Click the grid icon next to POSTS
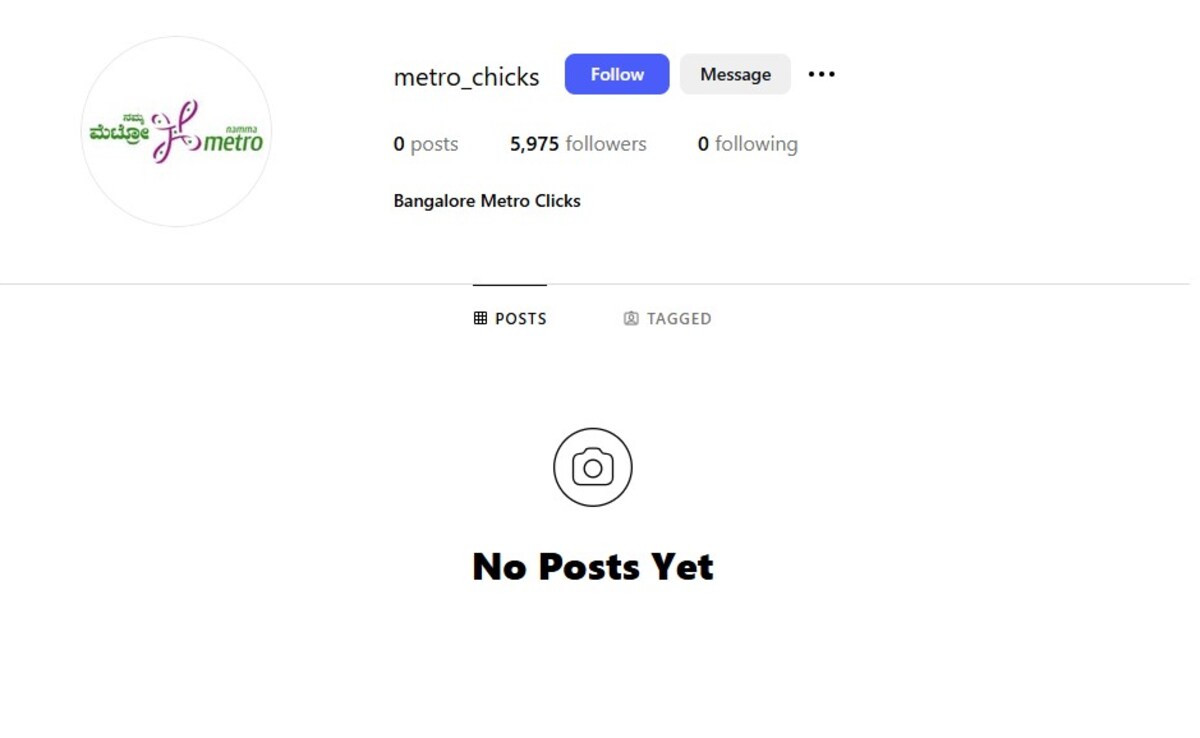This screenshot has width=1200, height=738. [x=480, y=318]
